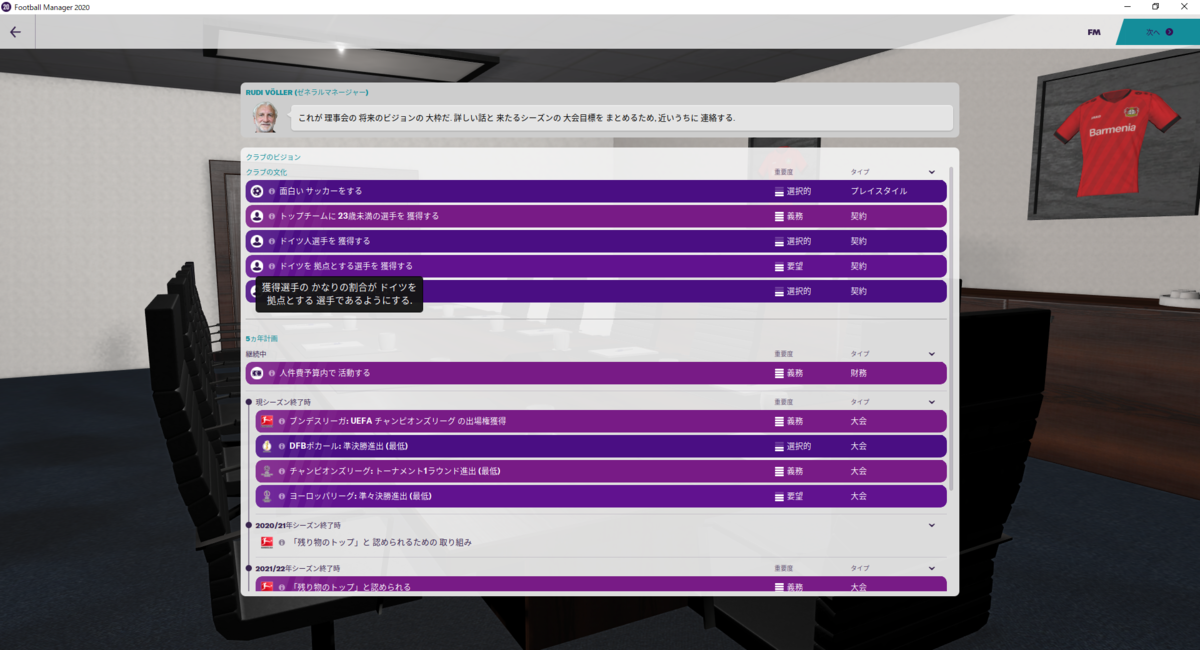Click the football icon beside 面白いサッカーをする
Image resolution: width=1200 pixels, height=650 pixels.
coord(257,191)
